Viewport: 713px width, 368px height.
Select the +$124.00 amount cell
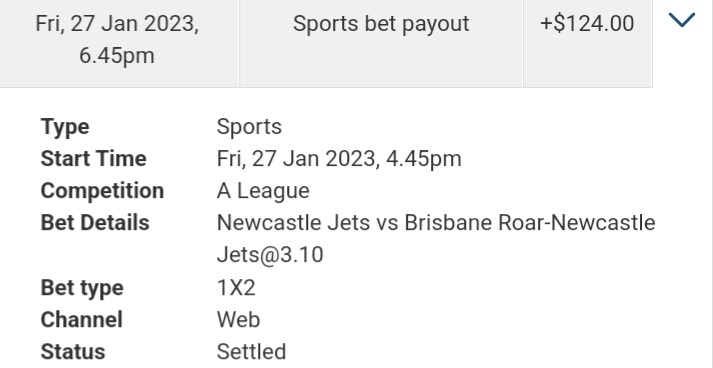click(x=587, y=43)
